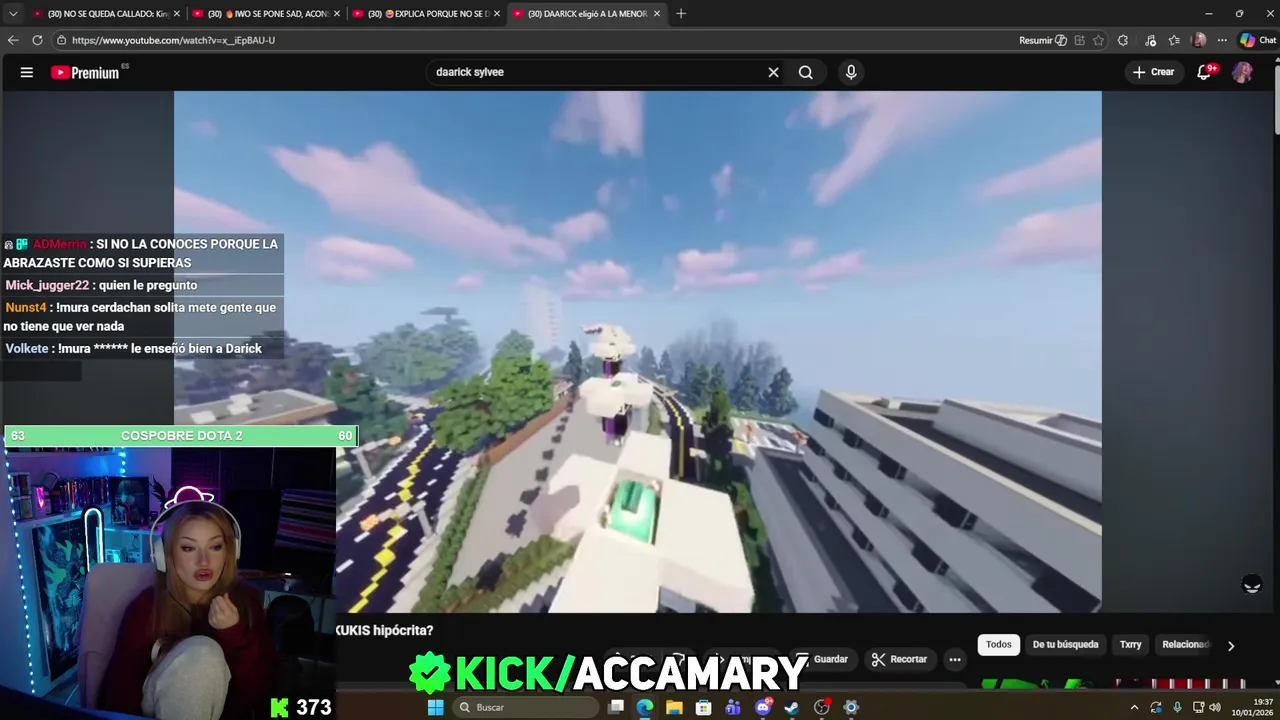Open YouTube notifications bell
The width and height of the screenshot is (1280, 720).
1205,72
